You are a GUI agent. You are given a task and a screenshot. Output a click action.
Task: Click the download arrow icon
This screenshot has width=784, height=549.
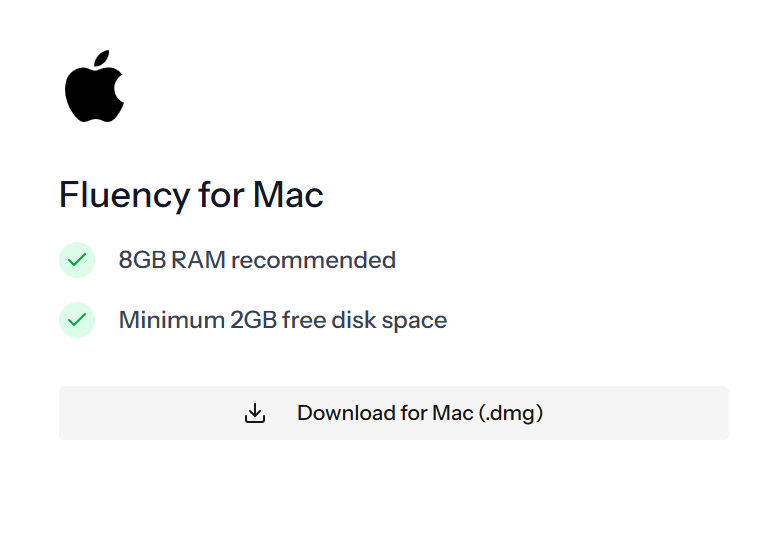pos(255,413)
